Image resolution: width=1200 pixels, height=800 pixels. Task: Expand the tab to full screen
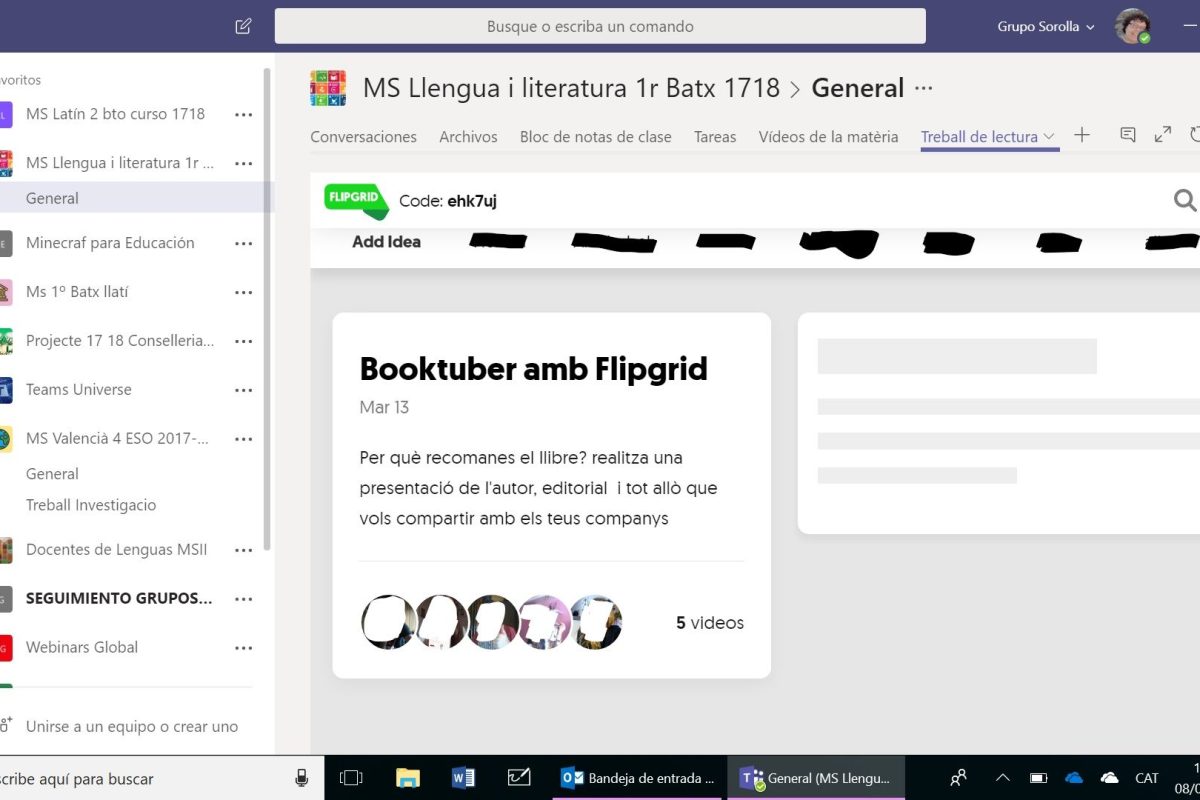tap(1163, 135)
